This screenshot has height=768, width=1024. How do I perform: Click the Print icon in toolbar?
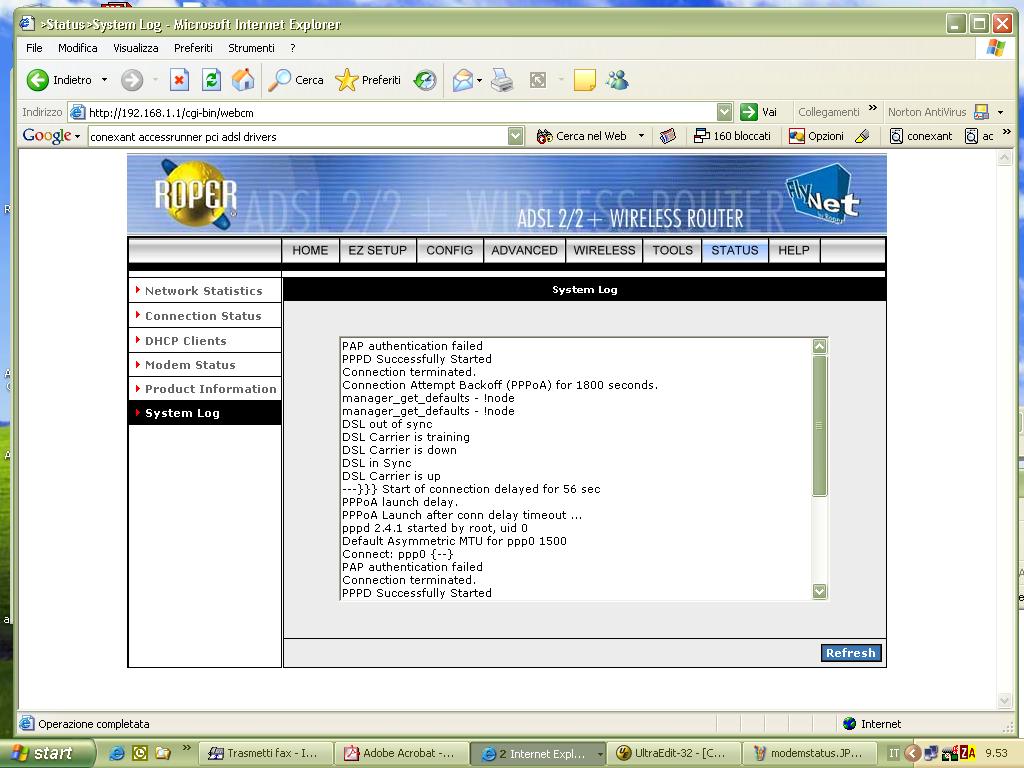[x=502, y=80]
